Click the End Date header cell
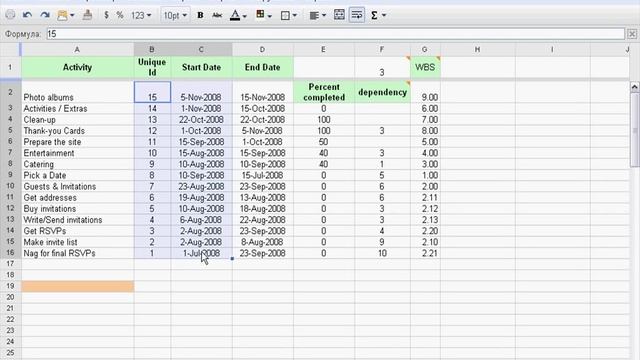This screenshot has height=360, width=640. point(262,67)
